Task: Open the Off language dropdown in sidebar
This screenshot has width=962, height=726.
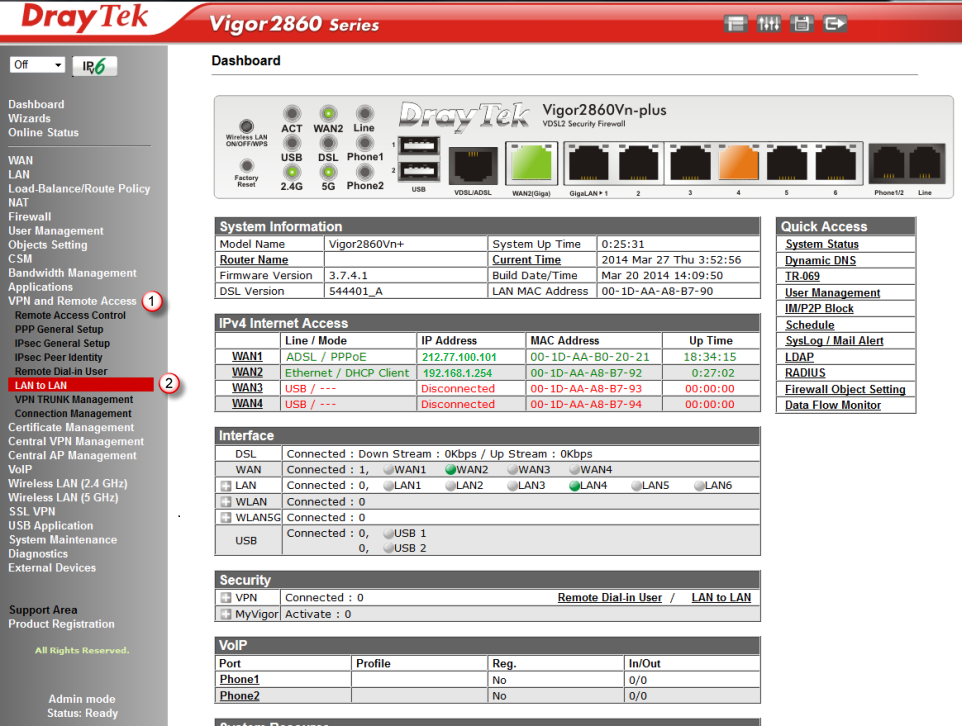Action: [x=37, y=64]
